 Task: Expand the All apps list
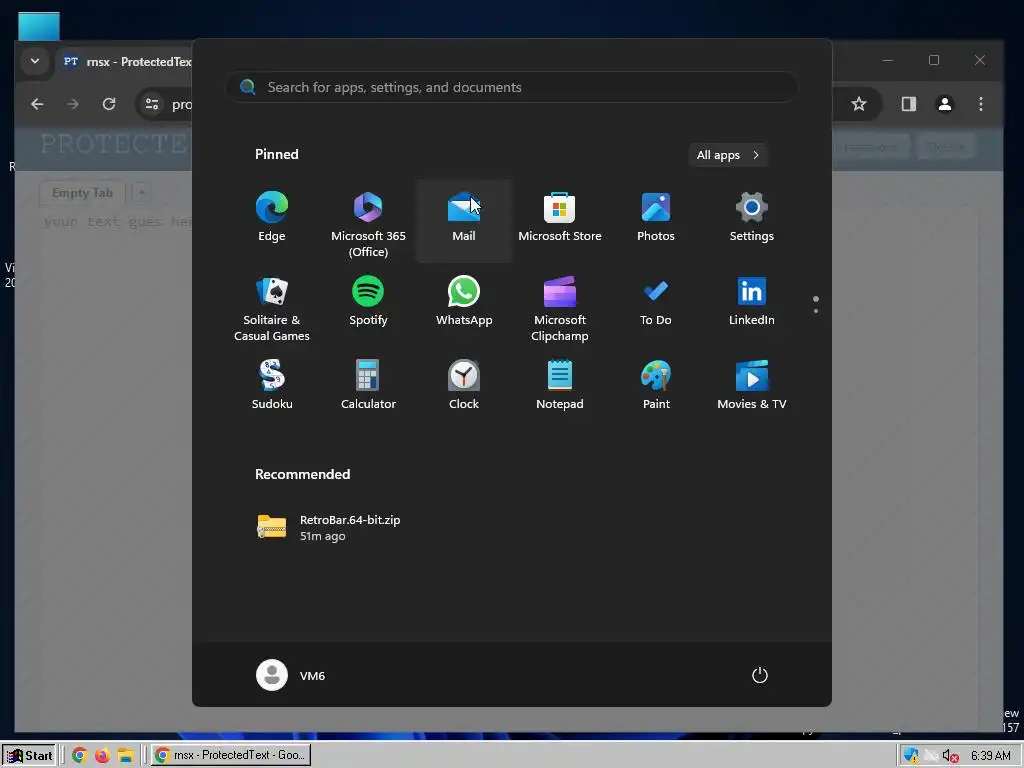(728, 155)
